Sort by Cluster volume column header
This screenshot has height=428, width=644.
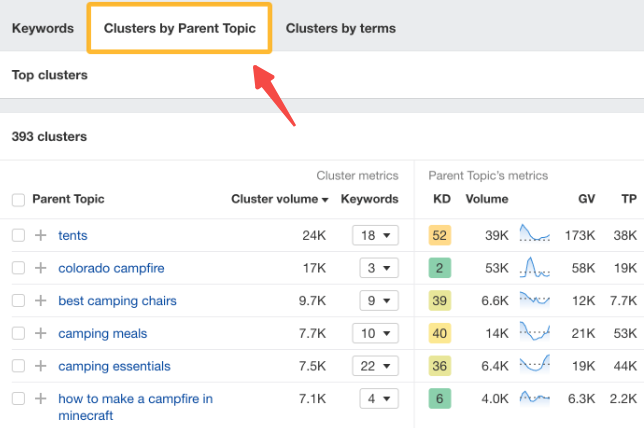click(279, 199)
